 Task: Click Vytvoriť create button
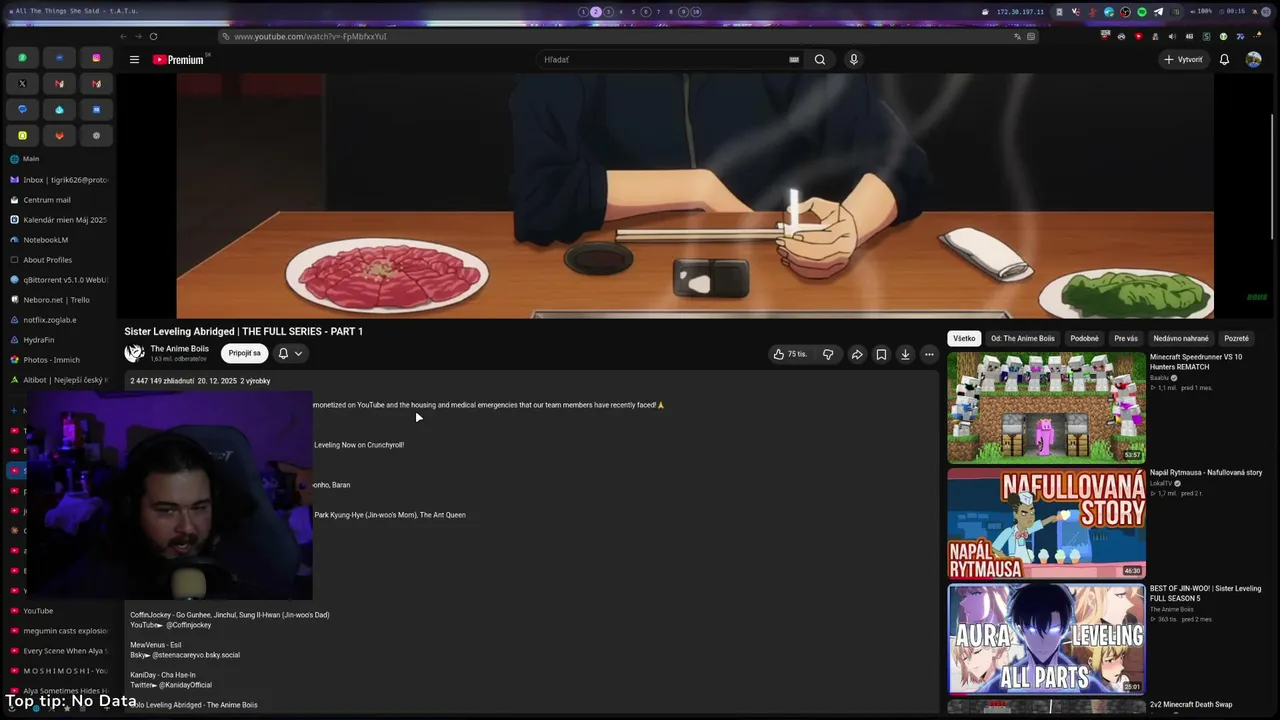point(1183,60)
